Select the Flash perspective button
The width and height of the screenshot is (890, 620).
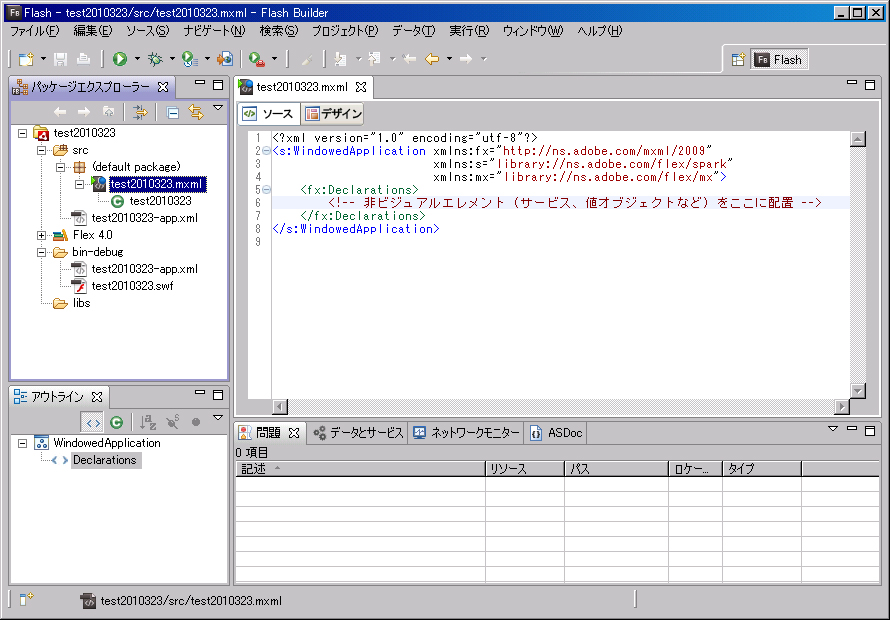point(779,60)
